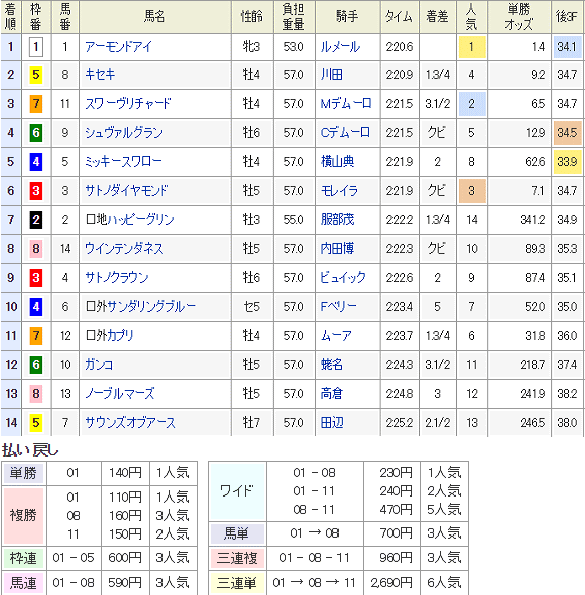Click green frame 6 badge in シュヴァルグラン row

point(36,132)
